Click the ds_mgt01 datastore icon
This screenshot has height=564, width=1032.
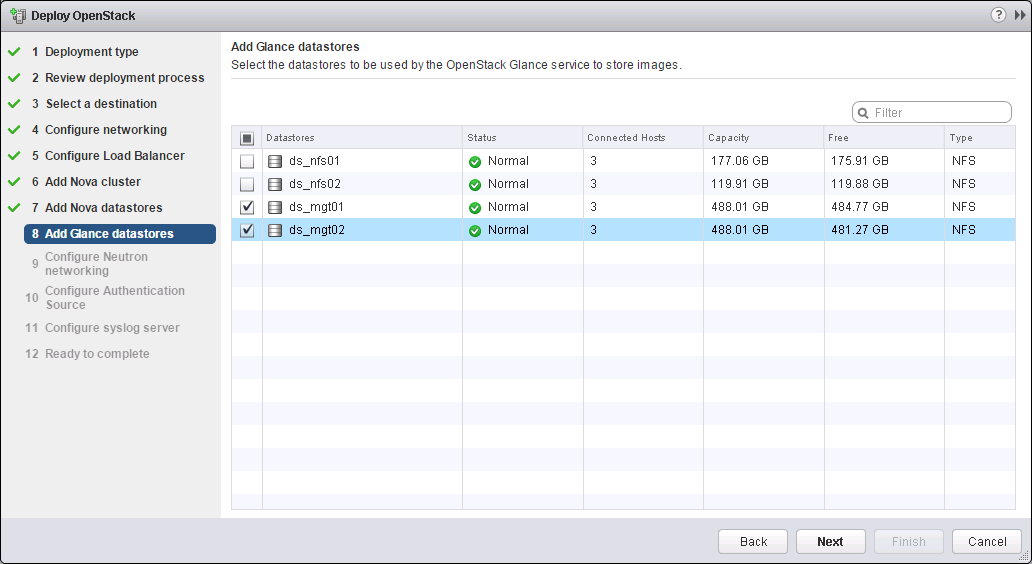(275, 207)
